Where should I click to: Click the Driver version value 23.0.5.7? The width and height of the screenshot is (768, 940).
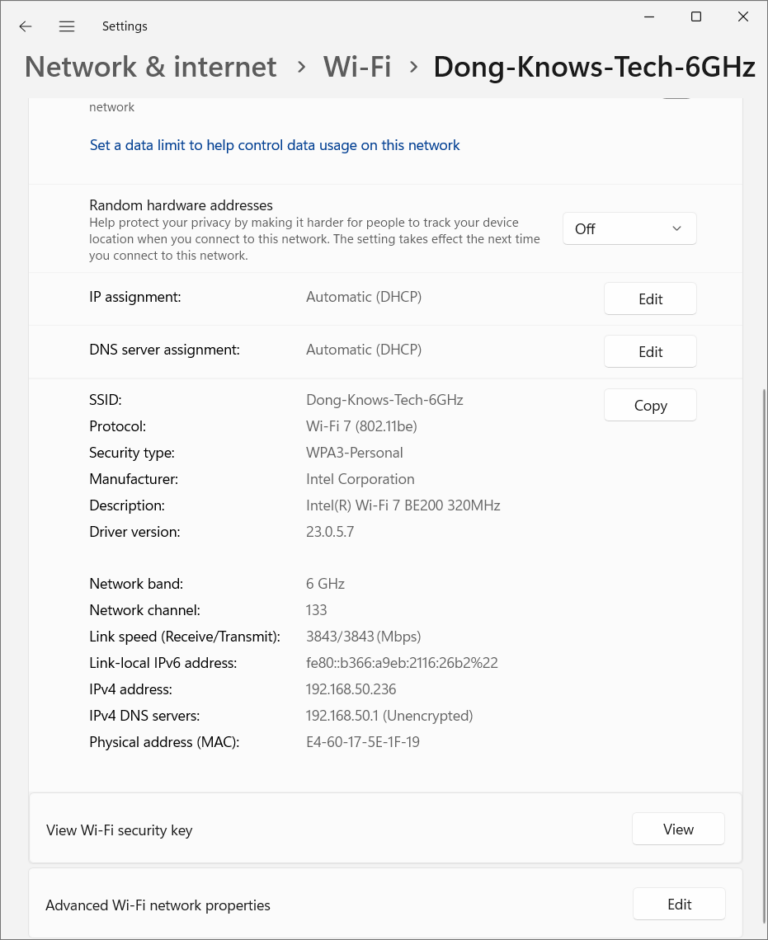pyautogui.click(x=330, y=532)
